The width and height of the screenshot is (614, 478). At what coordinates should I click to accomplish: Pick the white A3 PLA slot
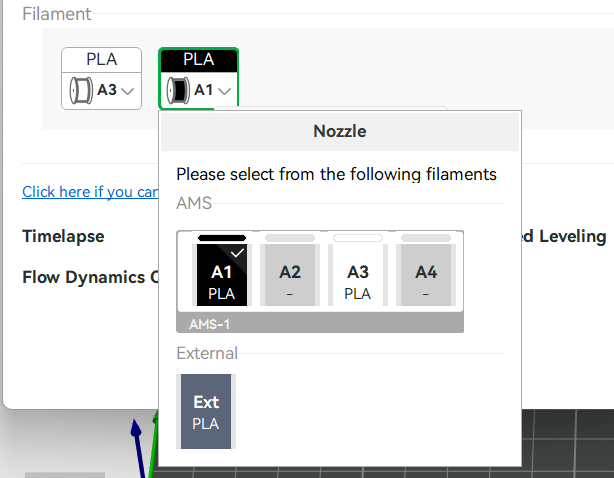(358, 281)
